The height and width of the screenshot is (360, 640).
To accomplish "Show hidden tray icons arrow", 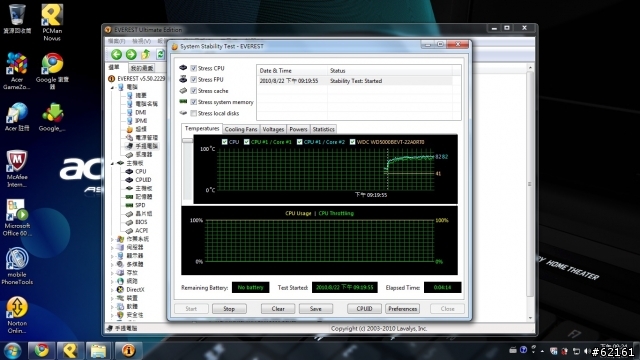I will point(542,351).
